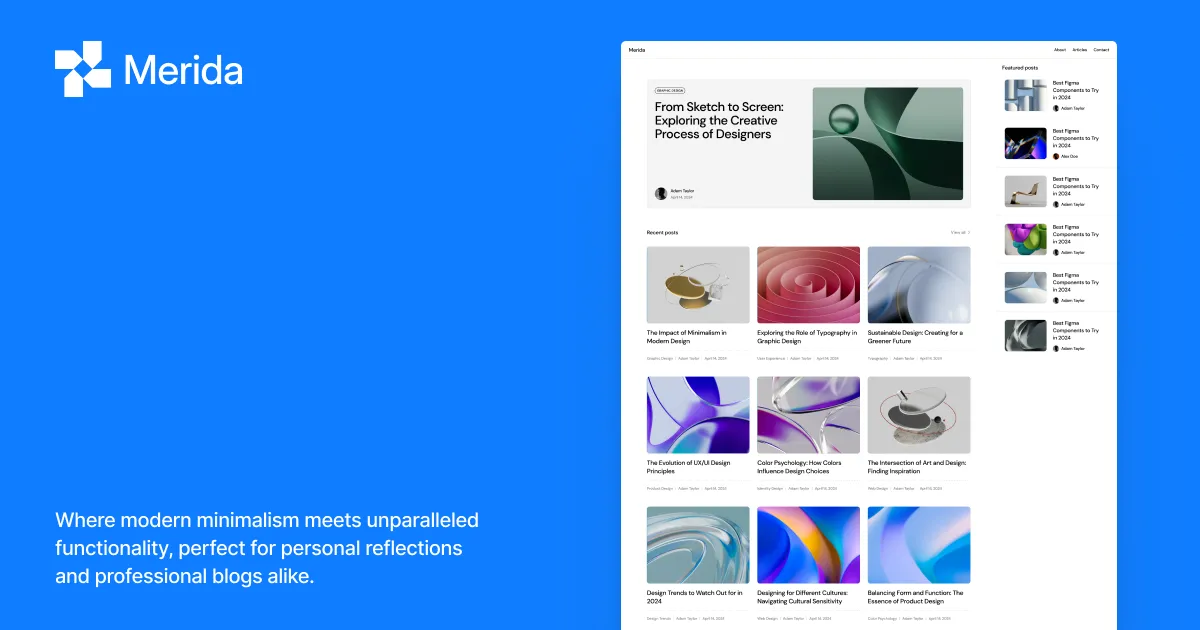Viewport: 1200px width, 630px height.
Task: Click the colorful blobs featured post thumbnail
Action: (1026, 239)
